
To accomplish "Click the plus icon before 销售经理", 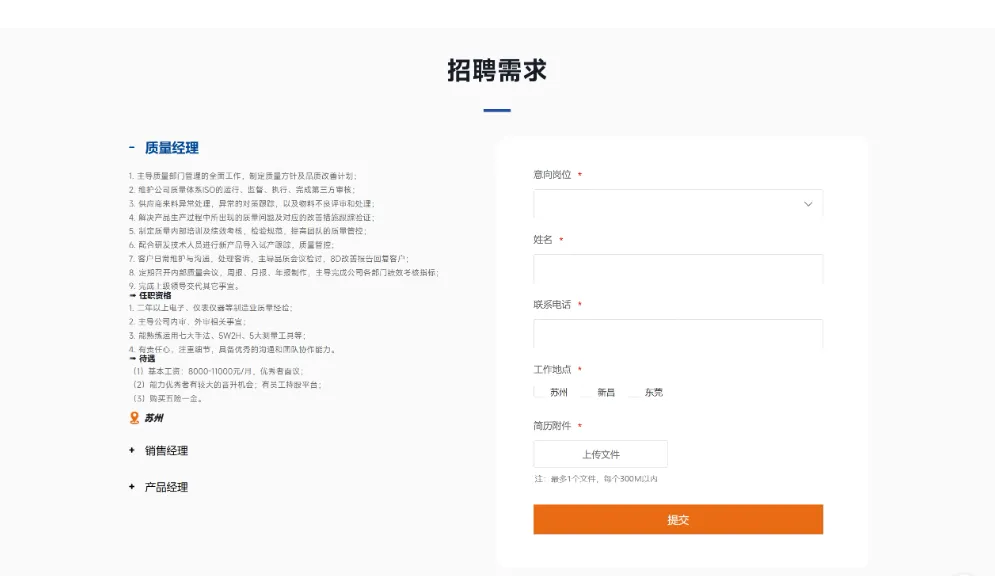I will [x=129, y=451].
